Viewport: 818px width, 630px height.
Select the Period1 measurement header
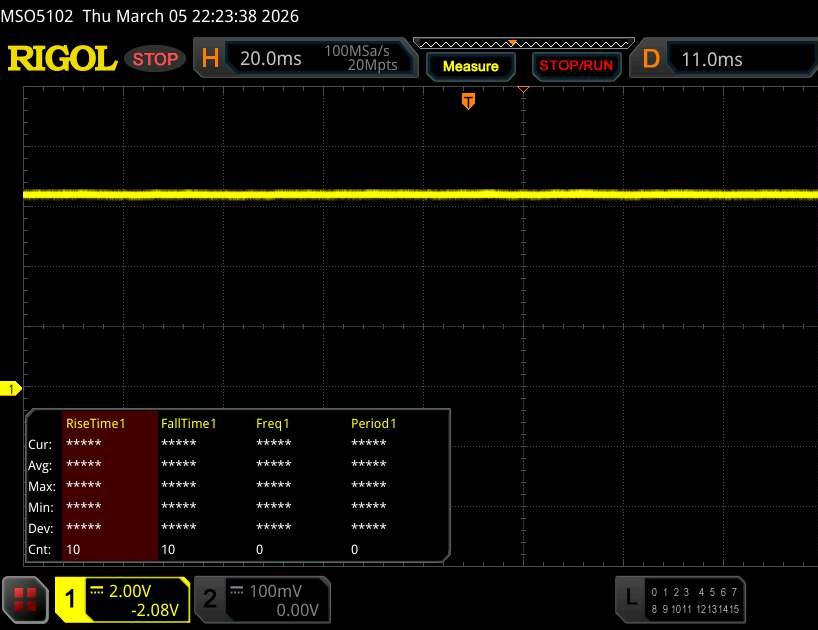point(373,423)
